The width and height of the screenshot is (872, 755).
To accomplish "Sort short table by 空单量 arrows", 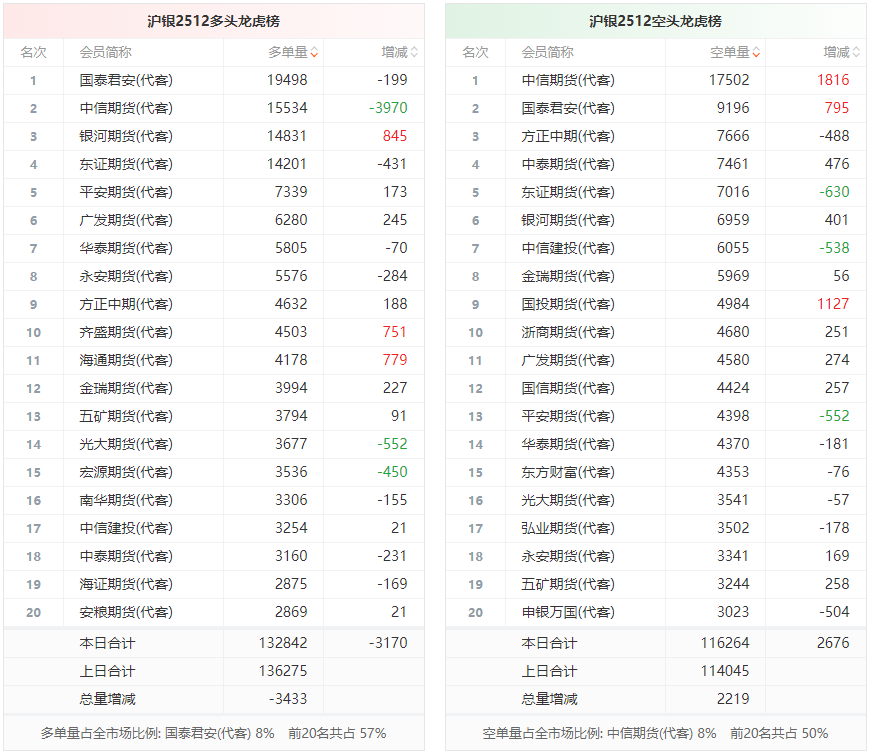I will click(x=756, y=53).
